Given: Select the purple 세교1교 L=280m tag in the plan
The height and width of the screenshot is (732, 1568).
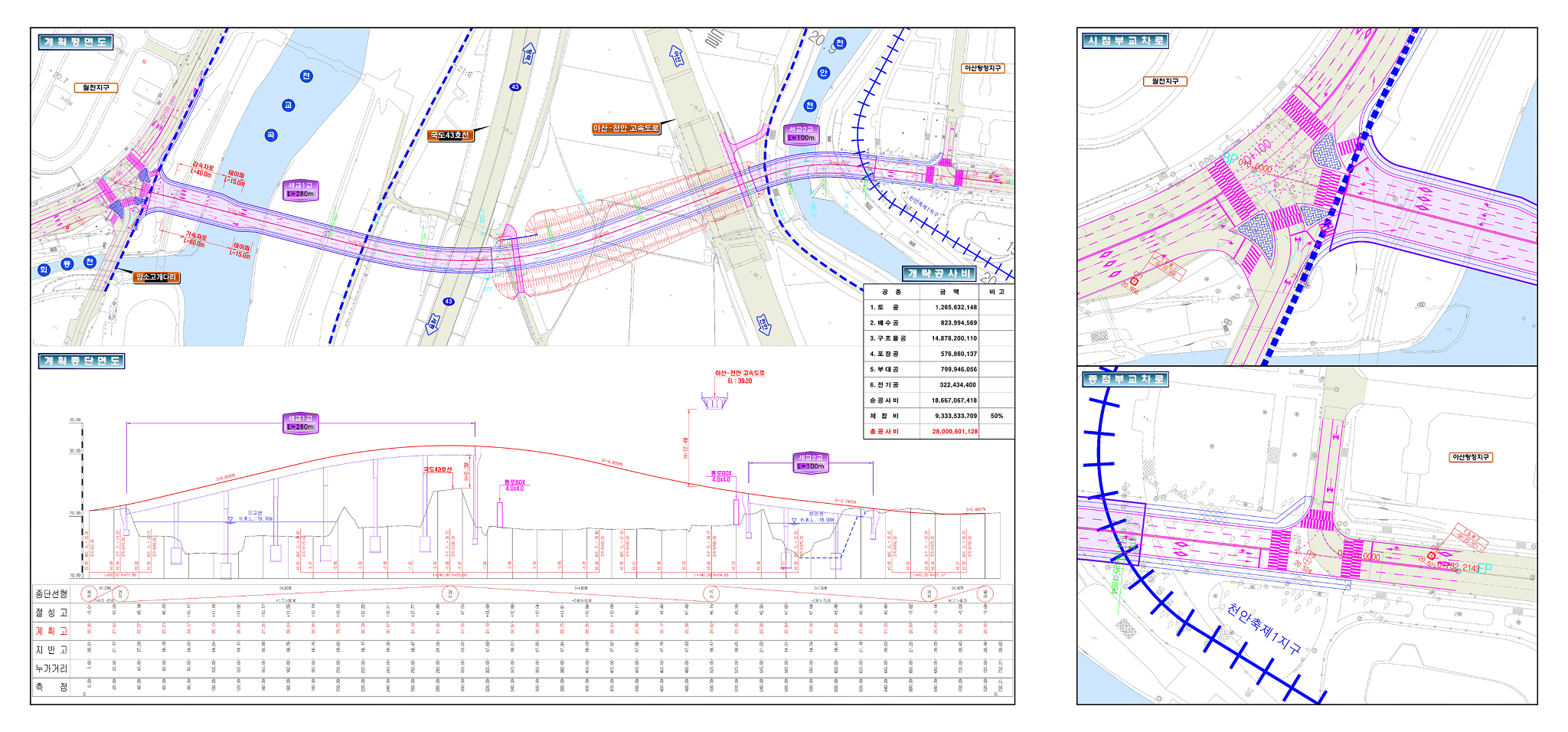Looking at the screenshot, I should (x=301, y=191).
